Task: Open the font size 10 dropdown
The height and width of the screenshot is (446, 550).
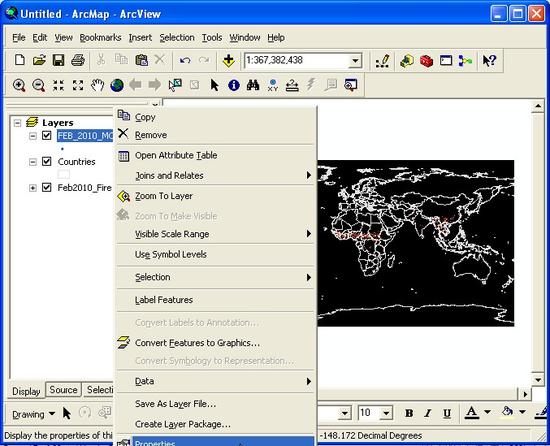Action: pyautogui.click(x=386, y=413)
